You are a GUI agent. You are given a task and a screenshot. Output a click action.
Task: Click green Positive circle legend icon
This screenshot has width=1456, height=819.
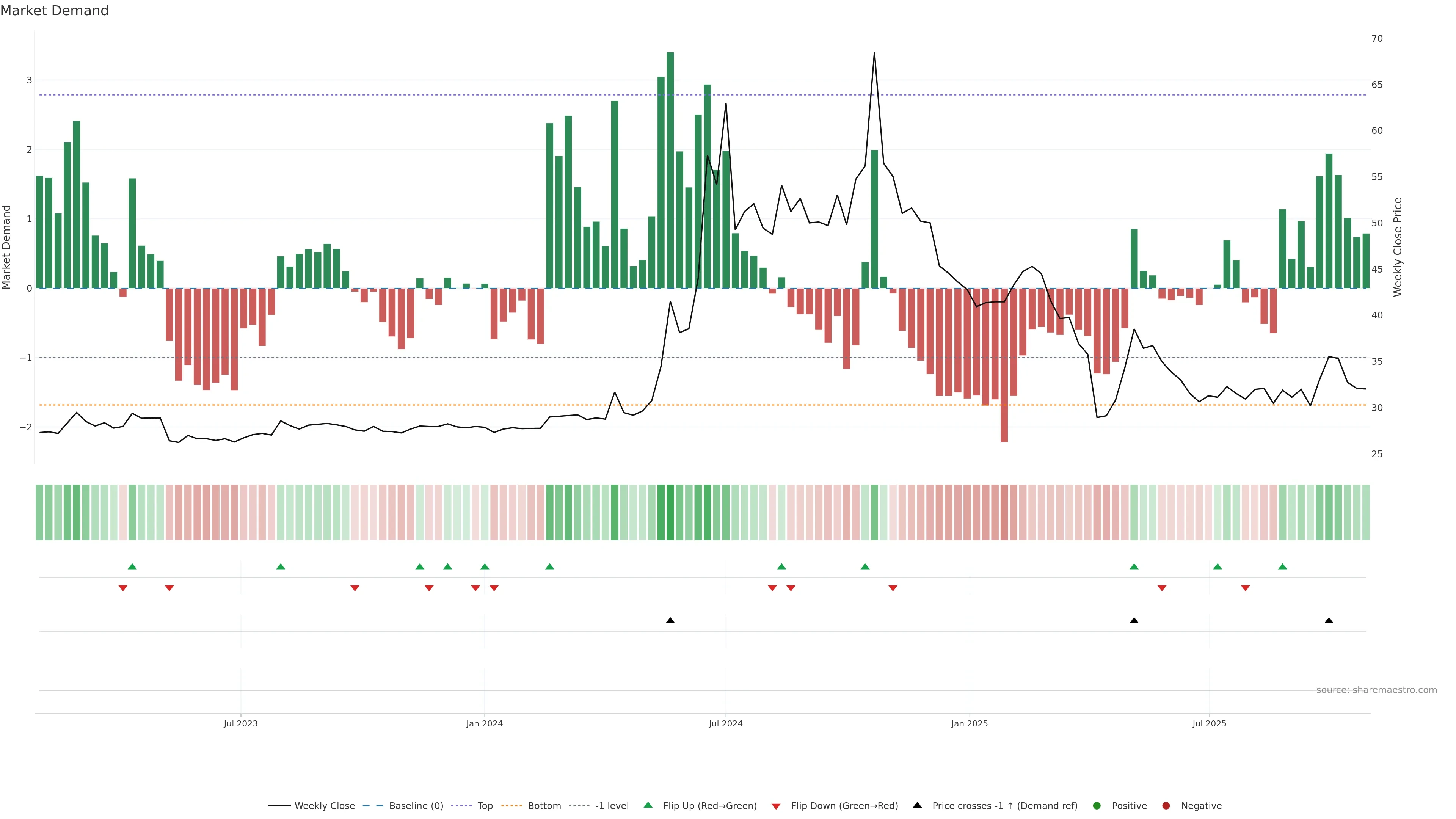(1097, 805)
